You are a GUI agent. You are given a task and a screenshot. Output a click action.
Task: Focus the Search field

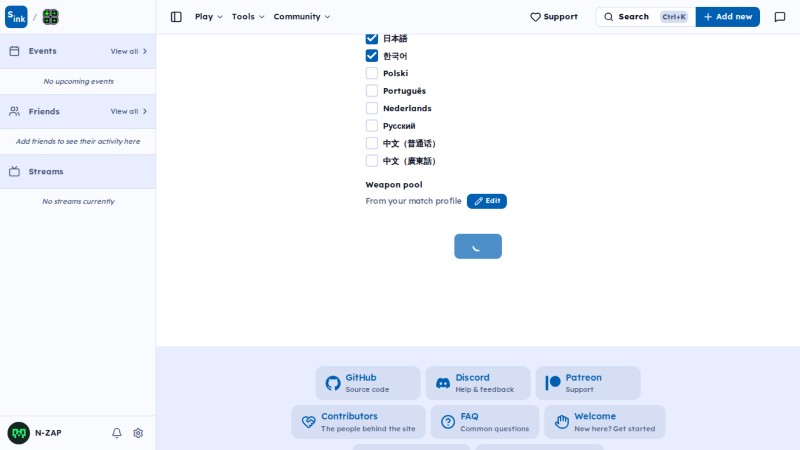pos(645,17)
